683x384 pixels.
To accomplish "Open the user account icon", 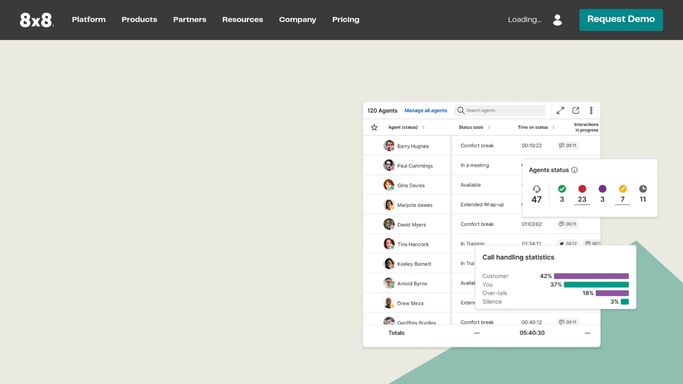I will [x=557, y=20].
